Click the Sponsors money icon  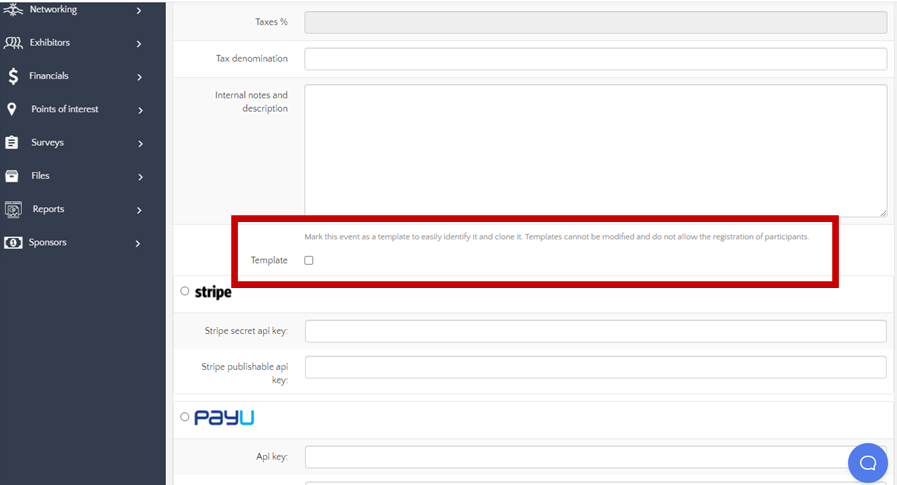(x=13, y=242)
